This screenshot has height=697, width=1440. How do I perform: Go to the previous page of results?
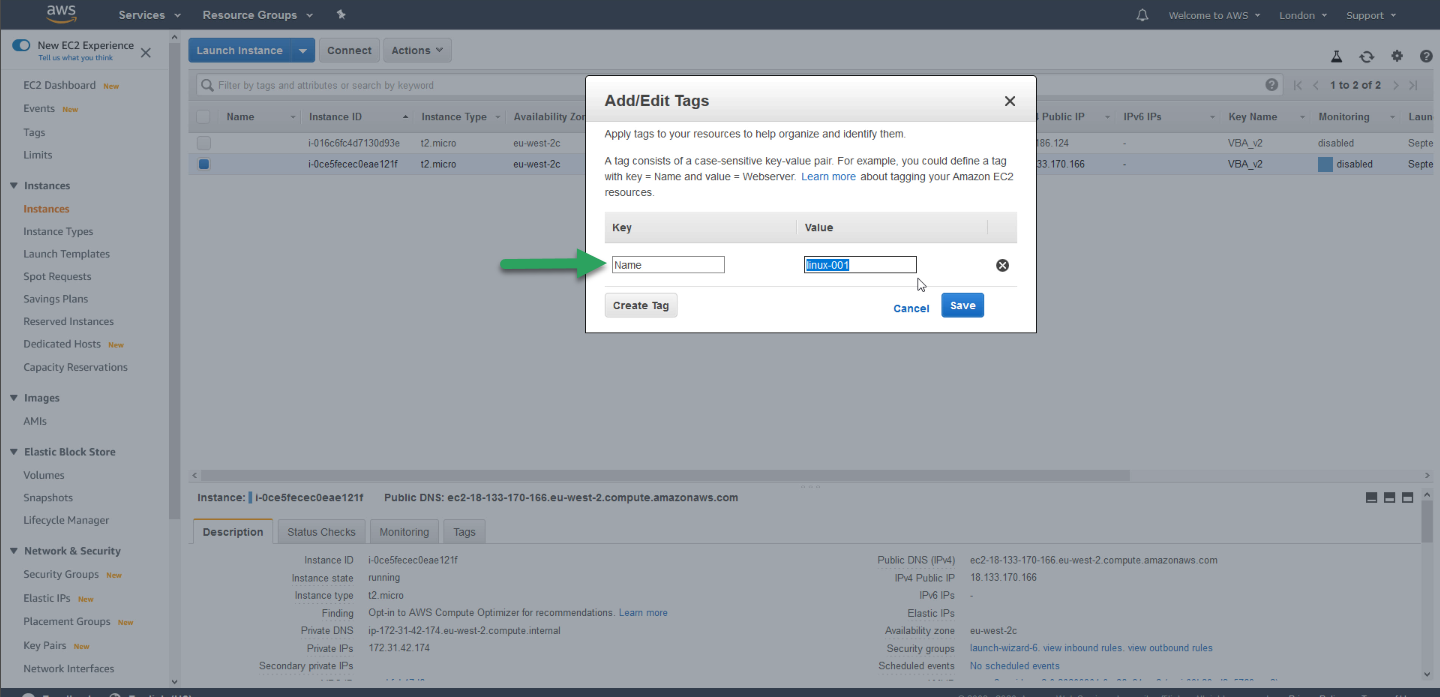[1316, 86]
